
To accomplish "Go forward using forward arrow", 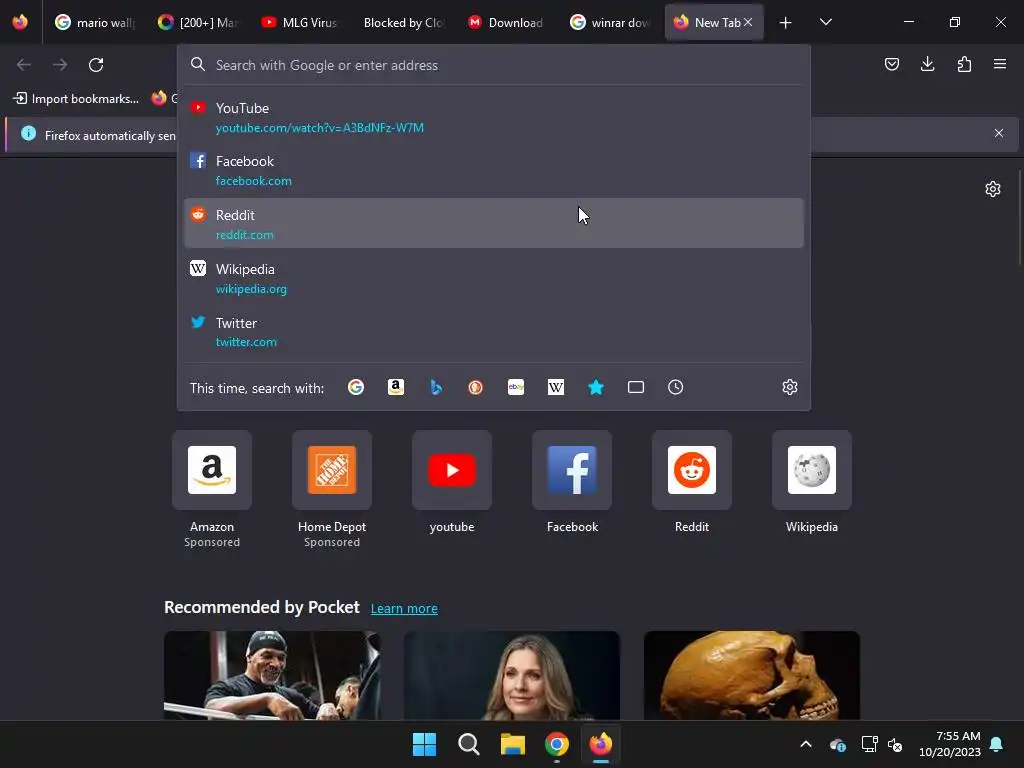I will (x=60, y=65).
